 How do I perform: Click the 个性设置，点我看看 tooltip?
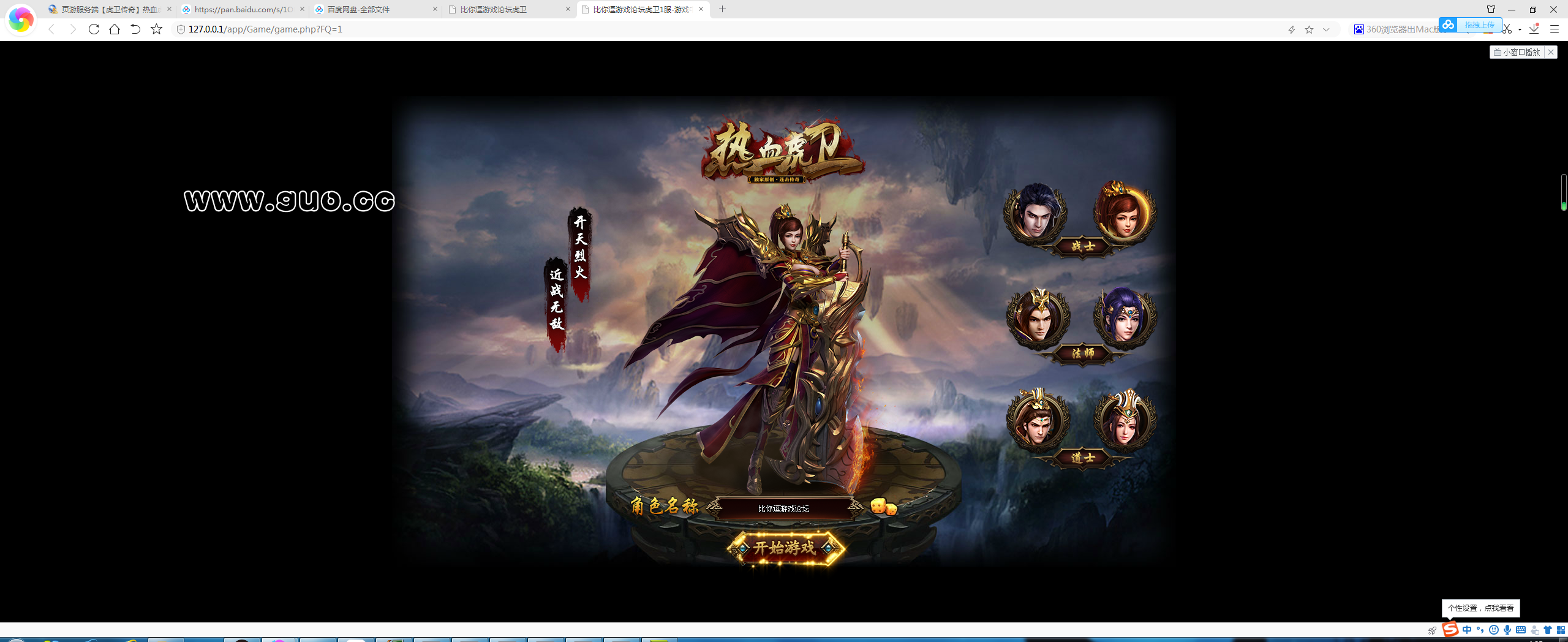(x=1480, y=608)
